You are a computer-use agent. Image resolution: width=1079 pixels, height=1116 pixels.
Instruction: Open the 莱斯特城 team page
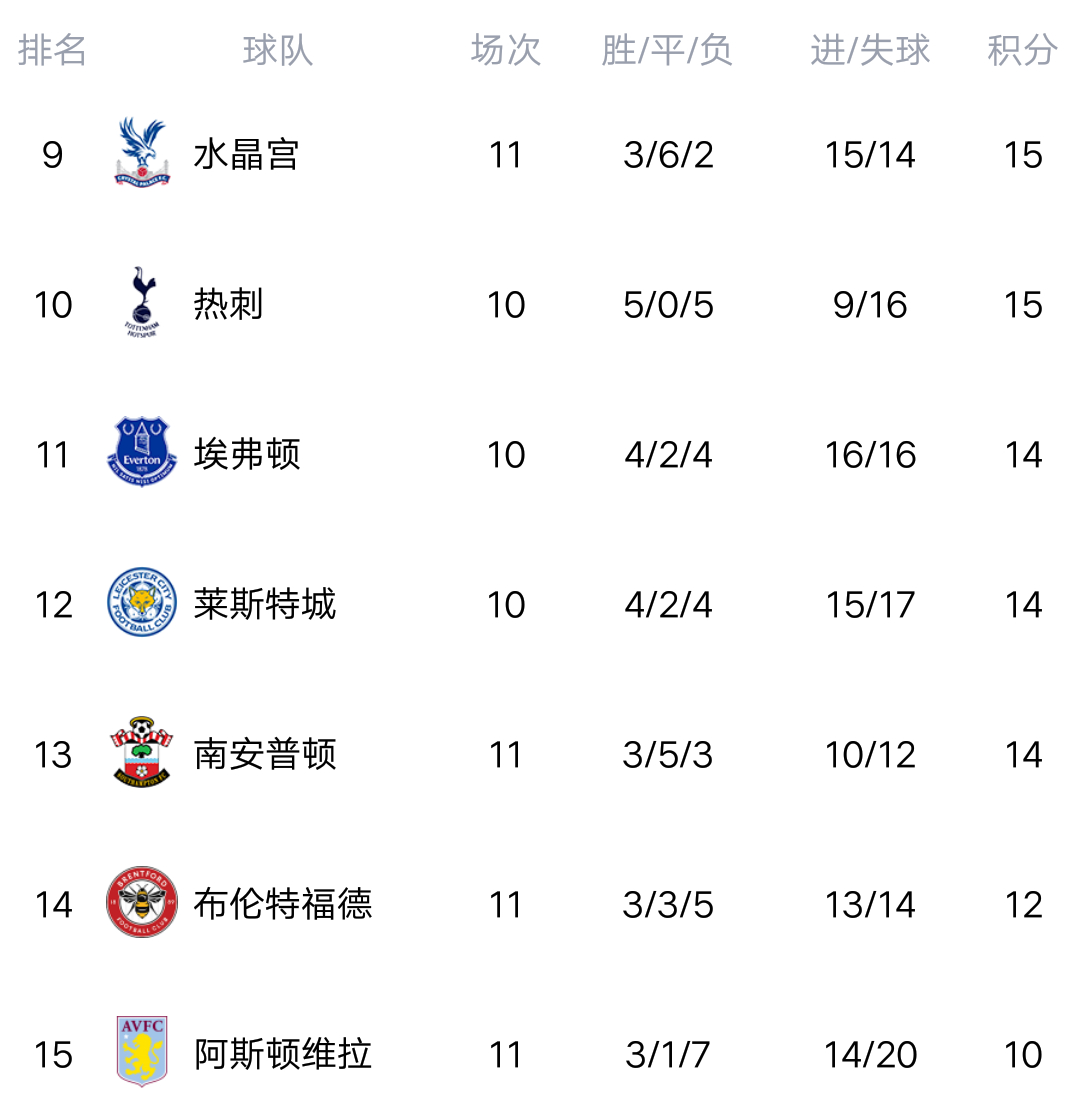[x=264, y=605]
